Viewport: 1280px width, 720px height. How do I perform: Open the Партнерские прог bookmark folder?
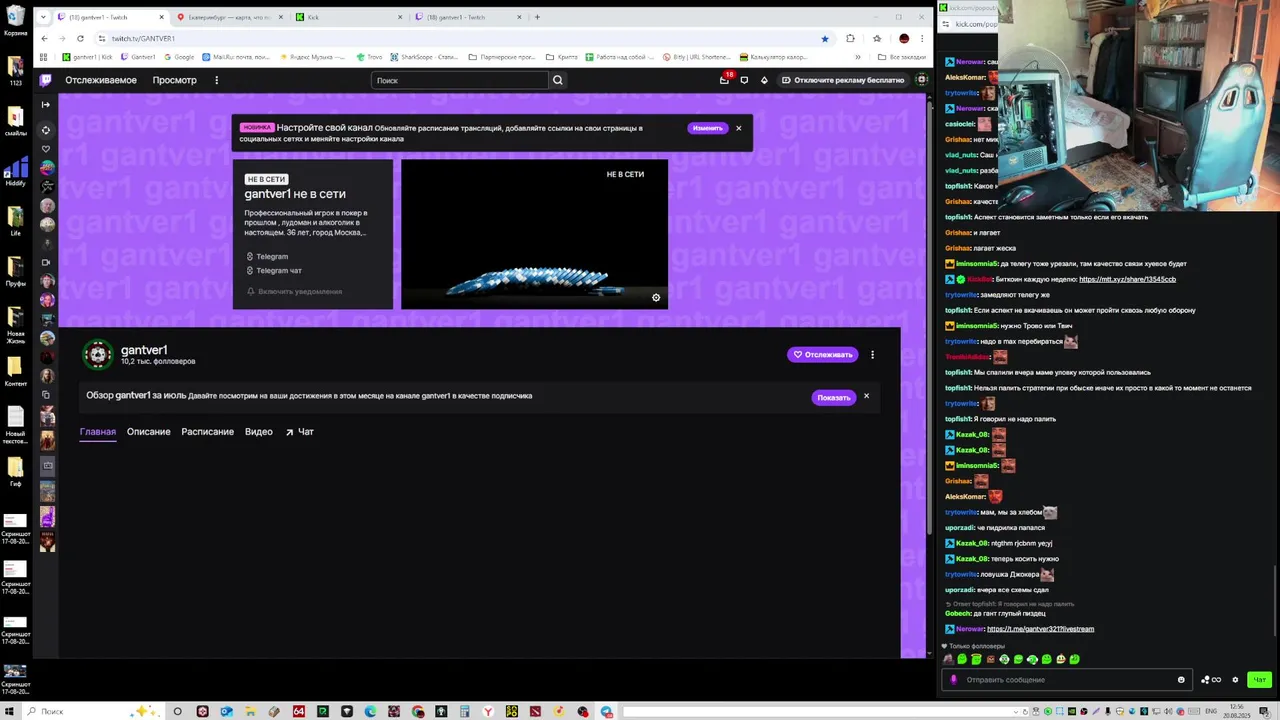coord(501,57)
